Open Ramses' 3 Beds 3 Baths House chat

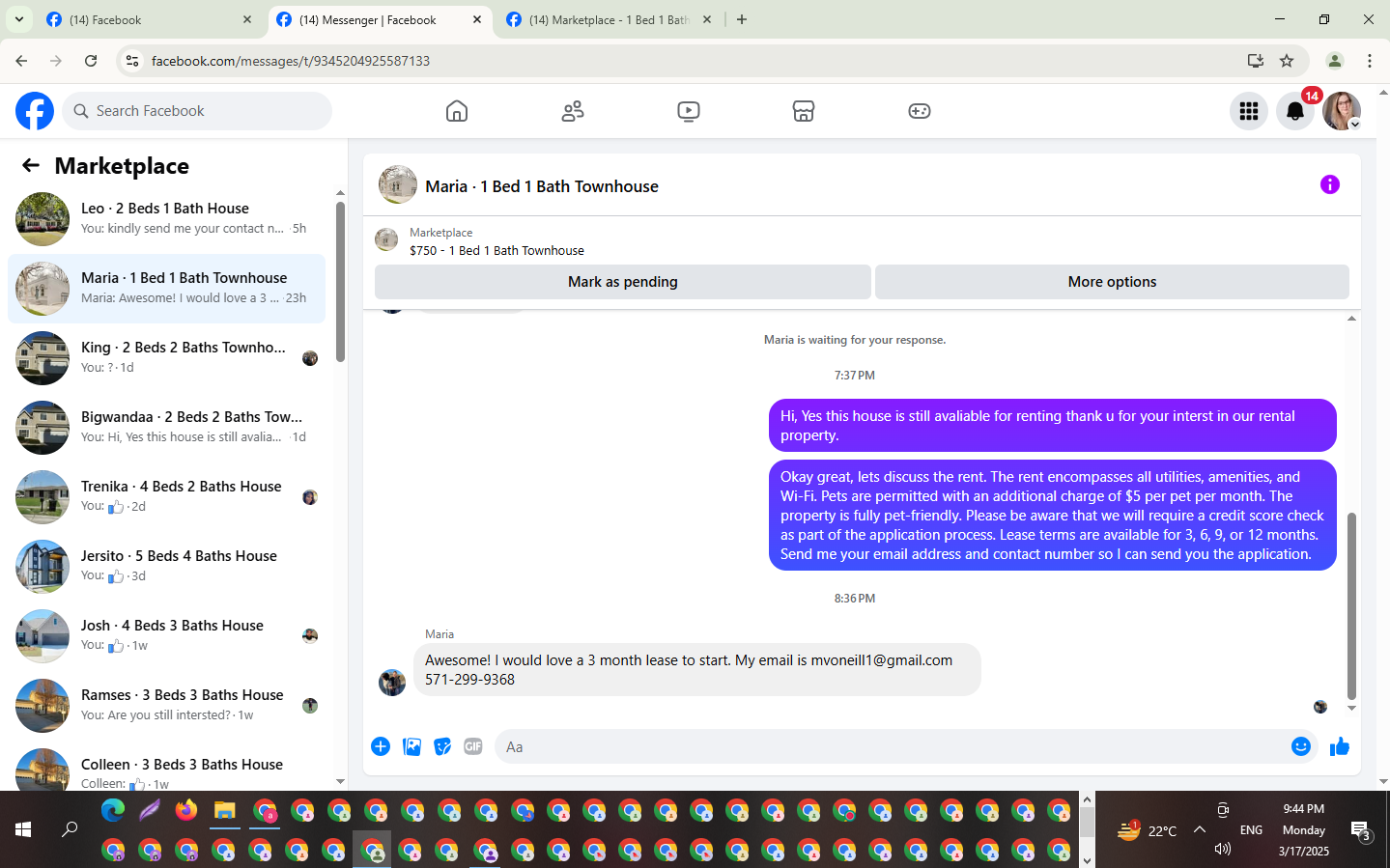pos(166,706)
